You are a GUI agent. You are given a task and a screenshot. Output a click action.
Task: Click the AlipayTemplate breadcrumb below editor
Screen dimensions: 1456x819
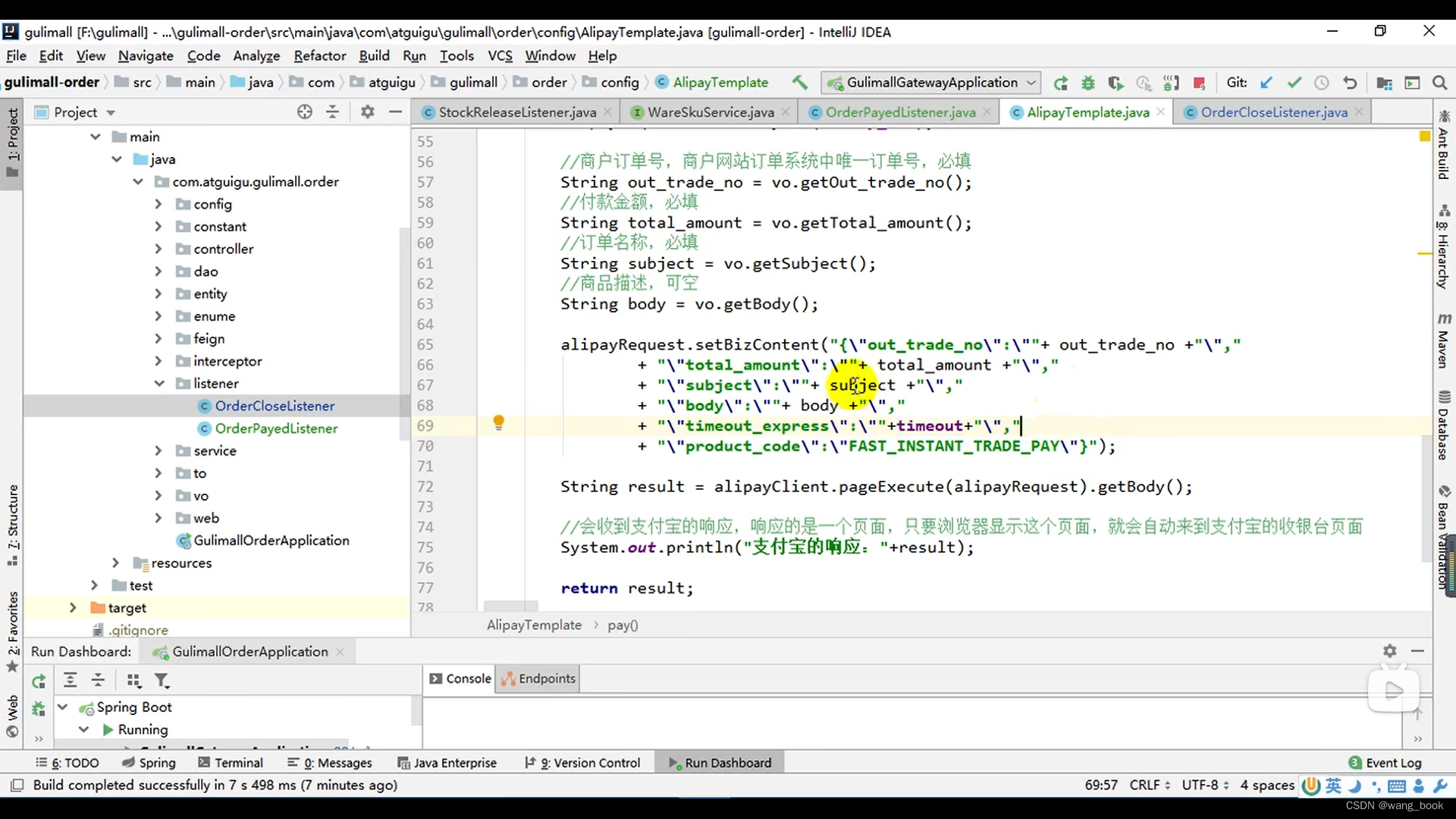(x=534, y=625)
